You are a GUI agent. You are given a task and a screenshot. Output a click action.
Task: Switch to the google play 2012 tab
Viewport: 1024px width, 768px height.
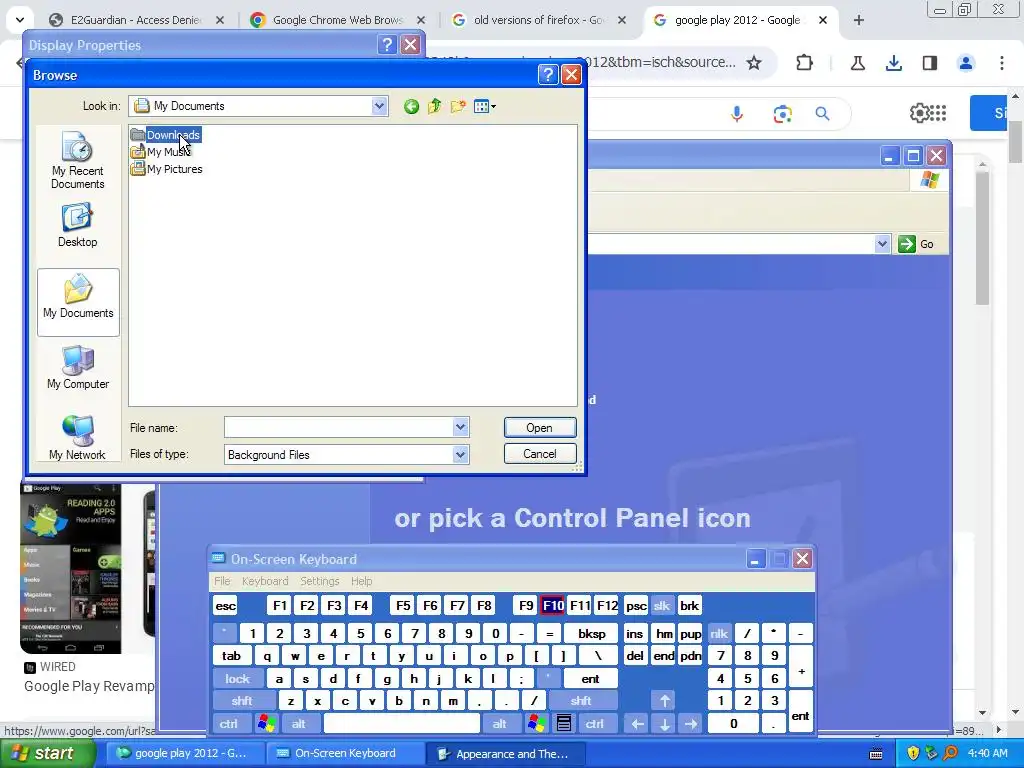click(x=741, y=20)
